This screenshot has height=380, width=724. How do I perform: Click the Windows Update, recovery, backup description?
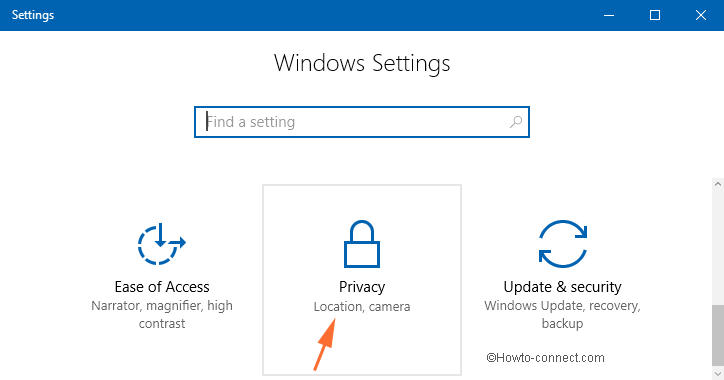(x=562, y=314)
